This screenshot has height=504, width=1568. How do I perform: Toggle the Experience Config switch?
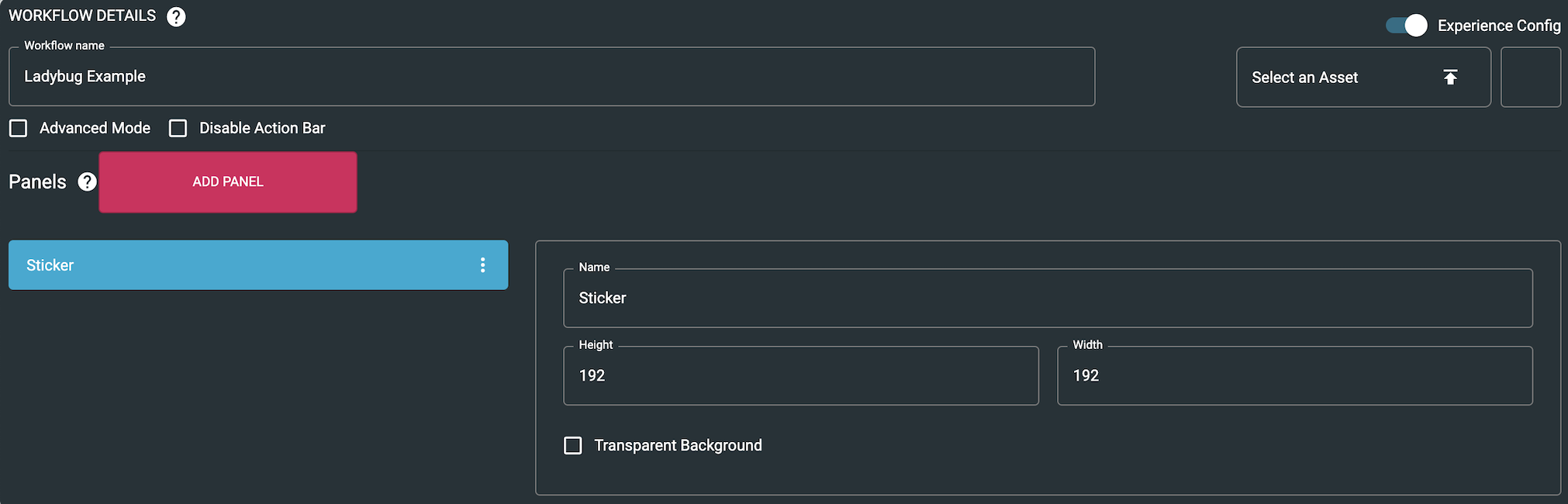tap(1406, 26)
